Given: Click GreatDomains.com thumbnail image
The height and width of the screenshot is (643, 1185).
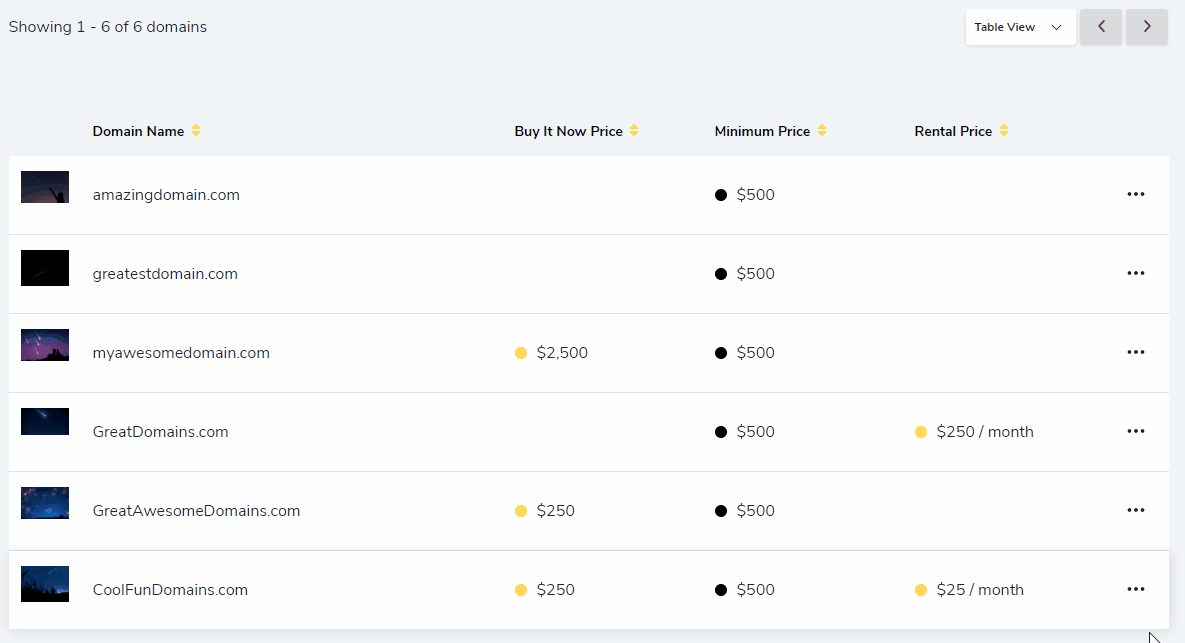Looking at the screenshot, I should (x=45, y=422).
